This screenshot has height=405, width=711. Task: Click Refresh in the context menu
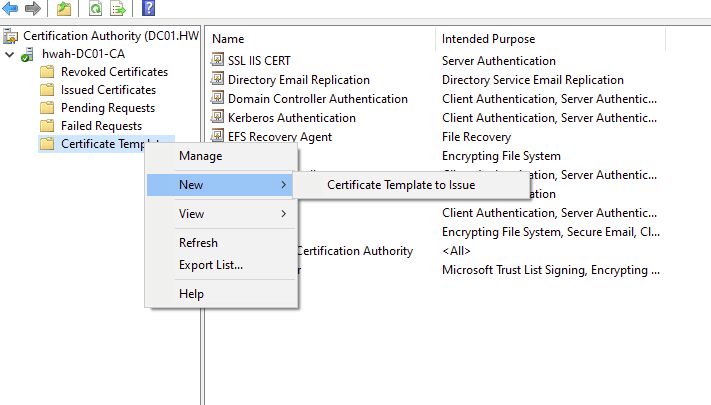click(198, 243)
